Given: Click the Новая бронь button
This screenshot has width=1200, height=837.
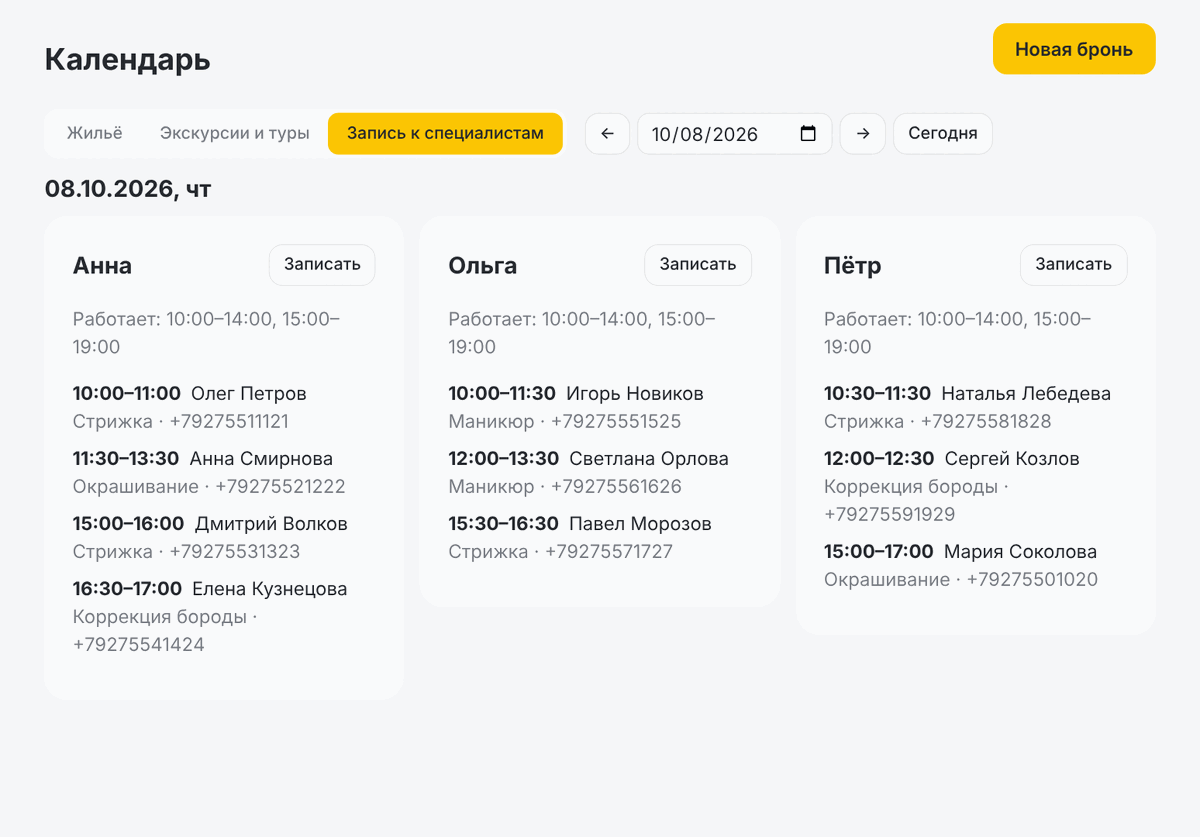Looking at the screenshot, I should click(1074, 49).
